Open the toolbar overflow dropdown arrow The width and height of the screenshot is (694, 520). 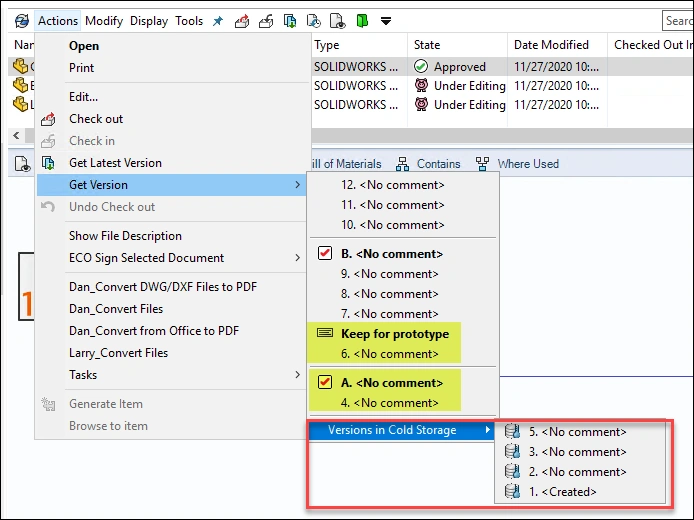[386, 21]
